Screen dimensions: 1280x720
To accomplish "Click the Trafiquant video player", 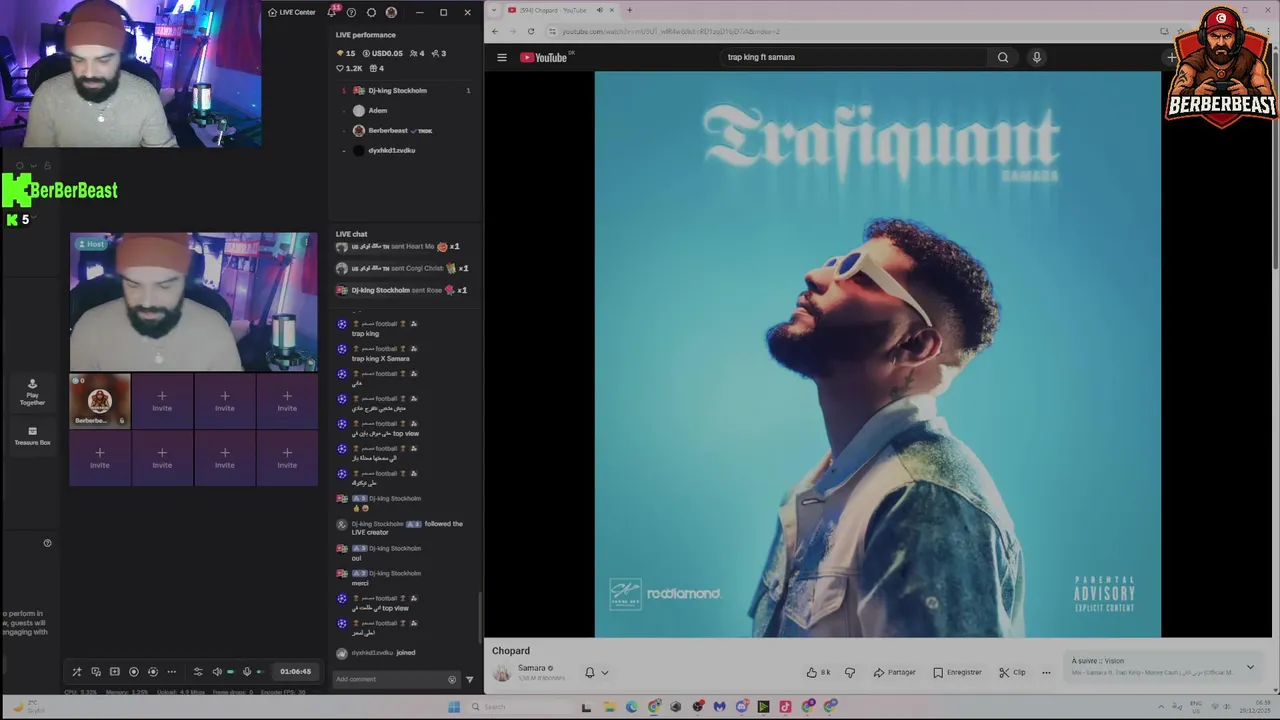I will tap(878, 353).
